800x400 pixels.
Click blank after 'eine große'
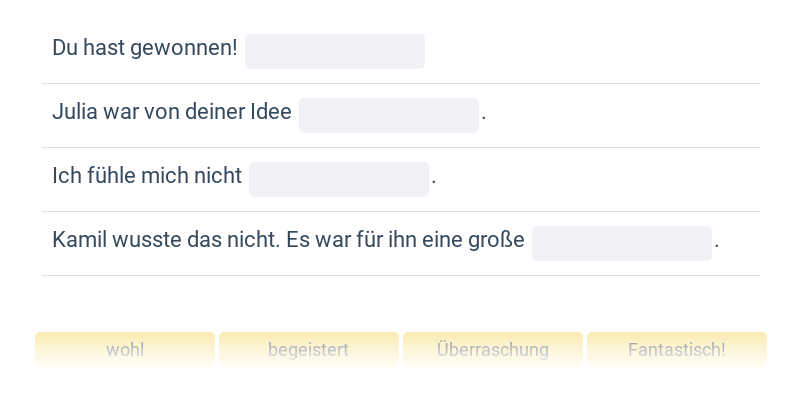pos(622,243)
